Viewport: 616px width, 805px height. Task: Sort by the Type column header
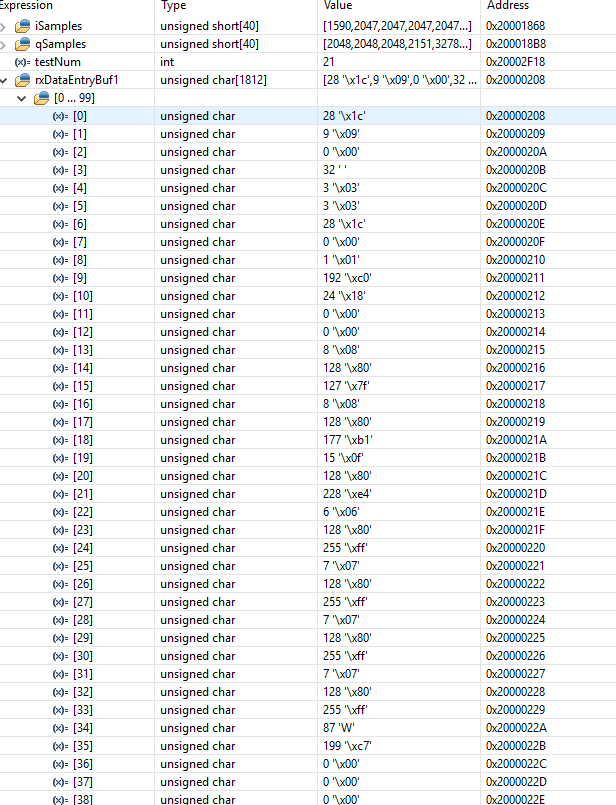point(174,5)
